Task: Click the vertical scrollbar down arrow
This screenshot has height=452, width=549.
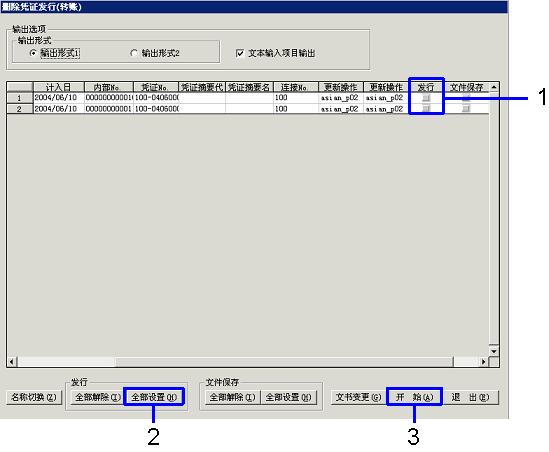Action: [x=494, y=351]
